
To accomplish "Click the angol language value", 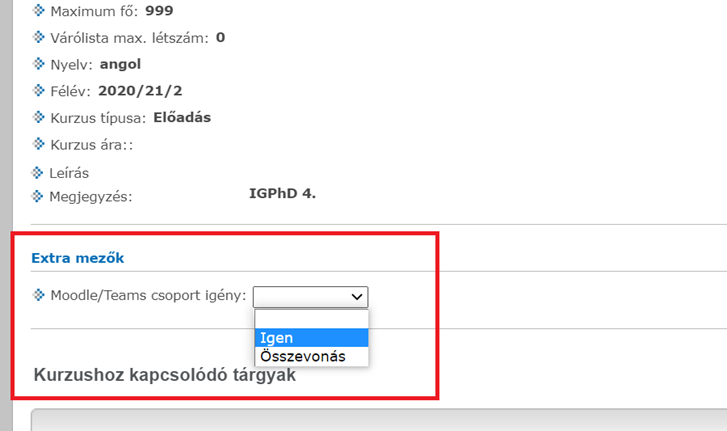I will (x=121, y=64).
